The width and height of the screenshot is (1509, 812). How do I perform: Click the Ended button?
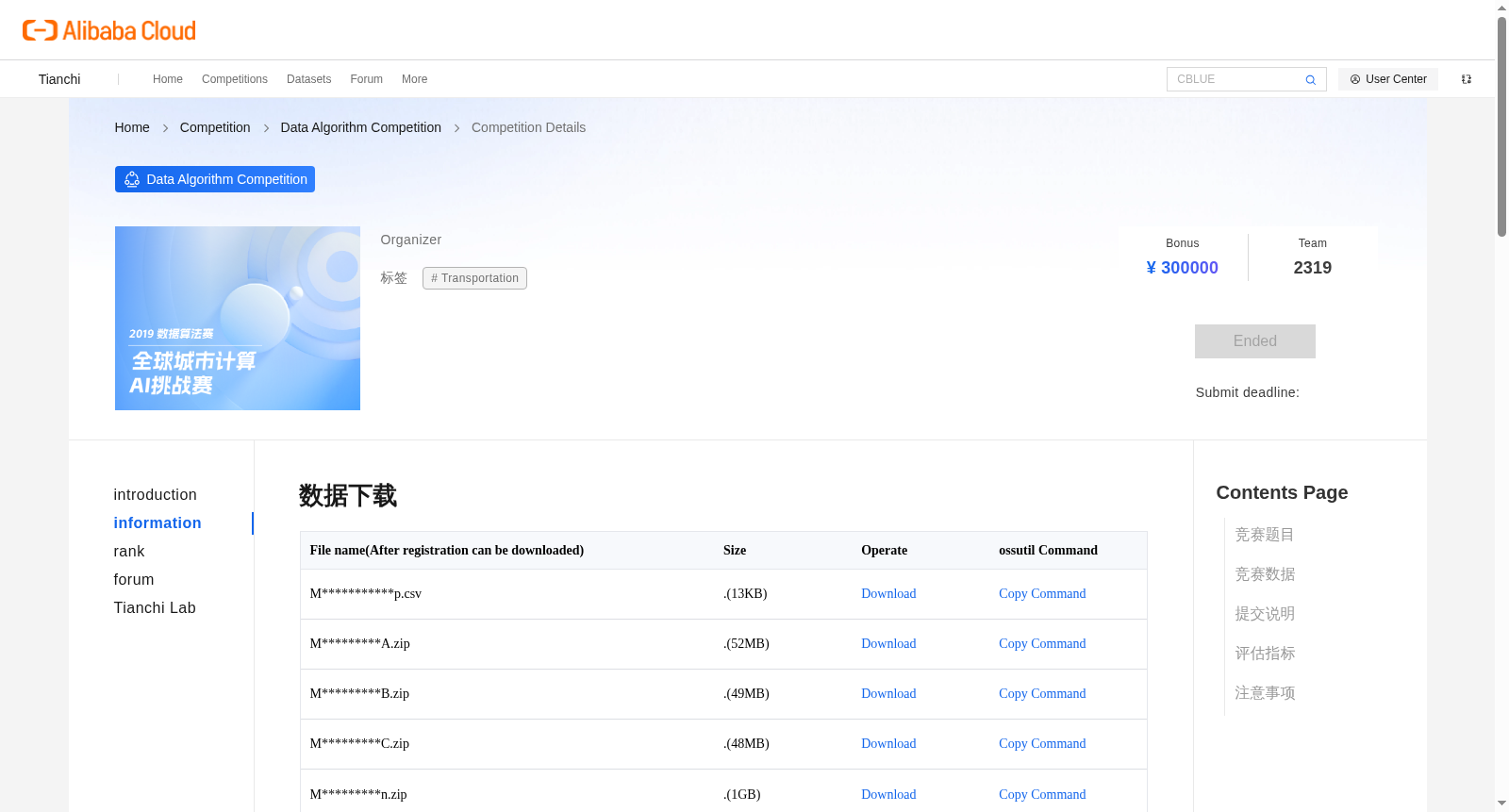tap(1254, 341)
